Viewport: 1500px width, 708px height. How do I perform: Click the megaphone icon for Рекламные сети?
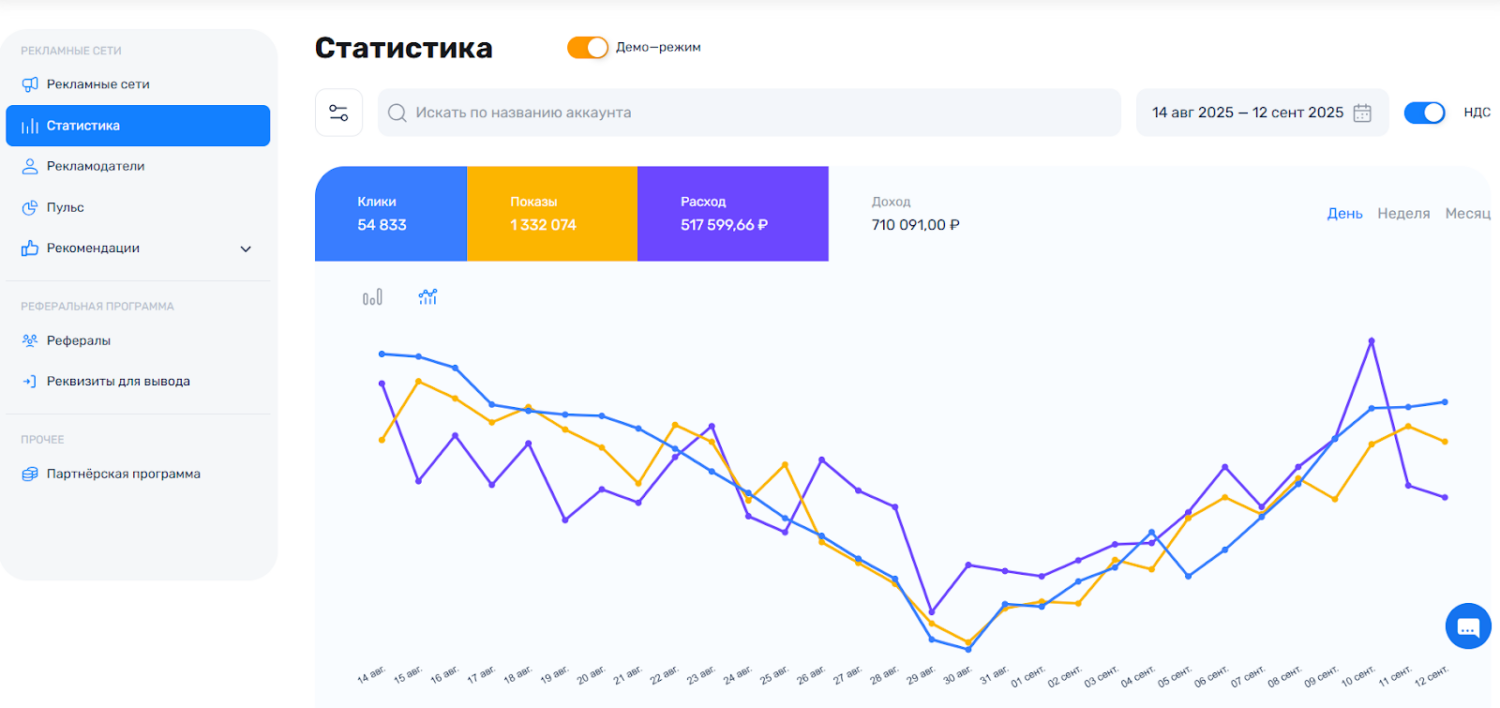(x=30, y=85)
